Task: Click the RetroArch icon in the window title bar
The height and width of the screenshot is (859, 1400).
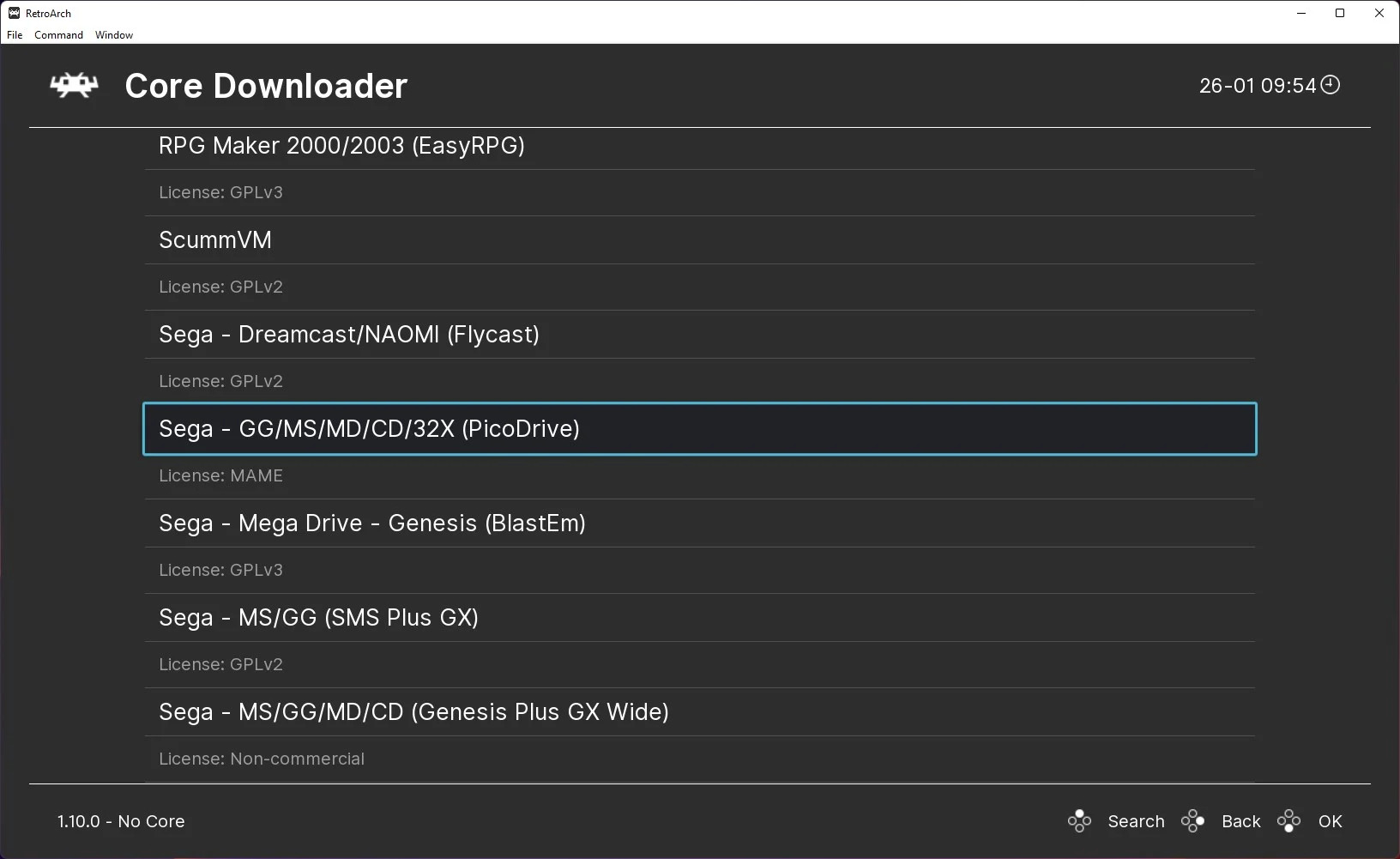Action: click(13, 13)
